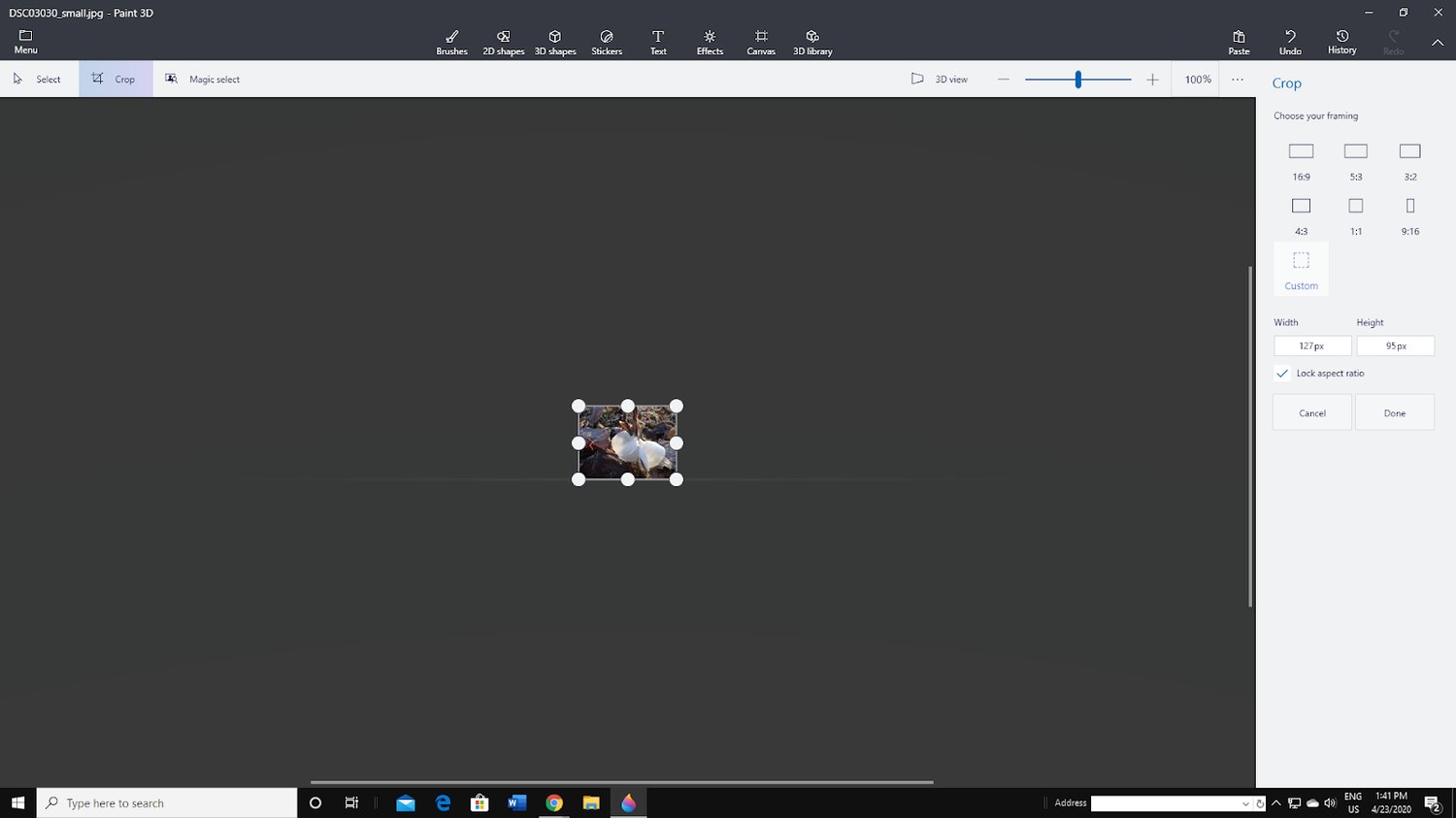Open the Menu folder button
The image size is (1456, 818).
pyautogui.click(x=26, y=42)
